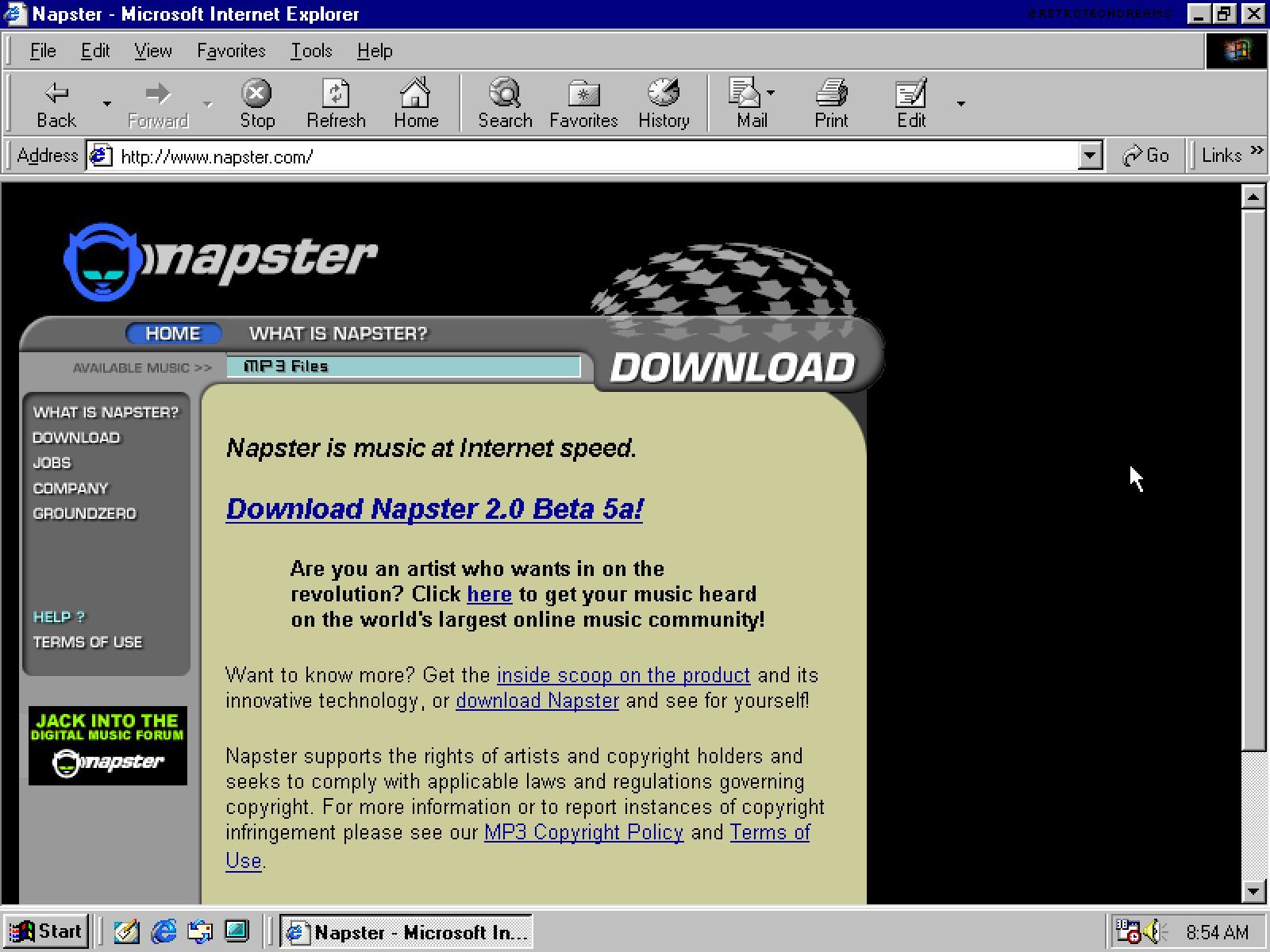Image resolution: width=1270 pixels, height=952 pixels.
Task: Open the WHAT IS NAPSTER? top tab
Action: [x=338, y=333]
